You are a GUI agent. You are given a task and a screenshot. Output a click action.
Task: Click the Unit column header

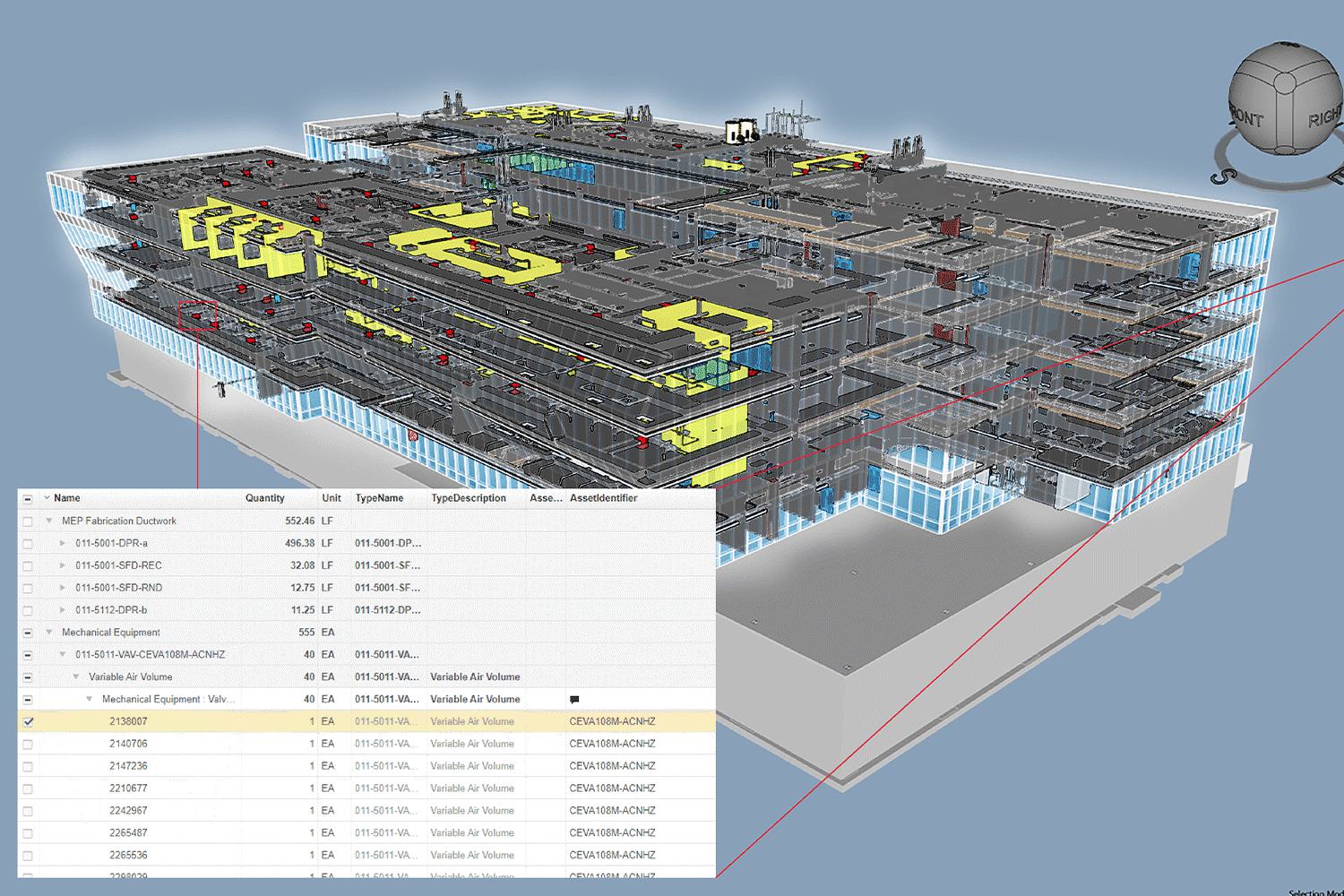coord(332,498)
